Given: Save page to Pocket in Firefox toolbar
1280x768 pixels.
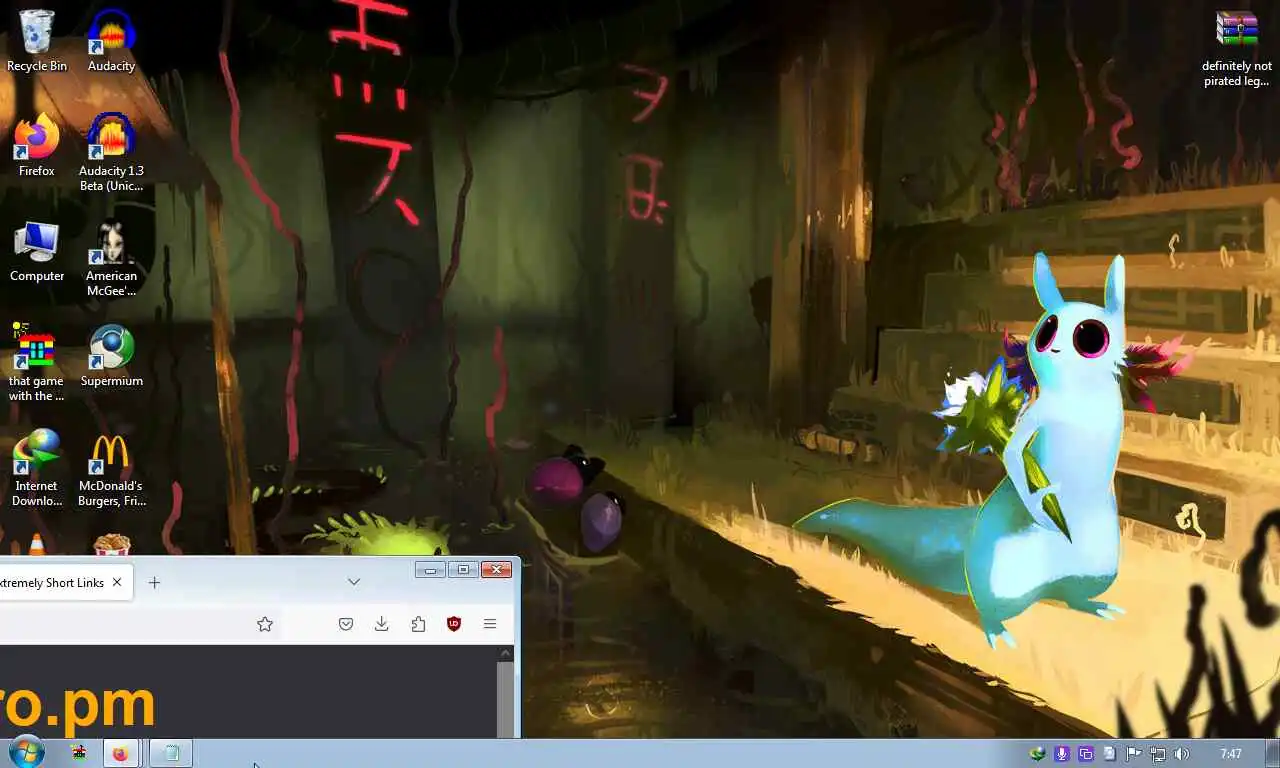Looking at the screenshot, I should 346,624.
